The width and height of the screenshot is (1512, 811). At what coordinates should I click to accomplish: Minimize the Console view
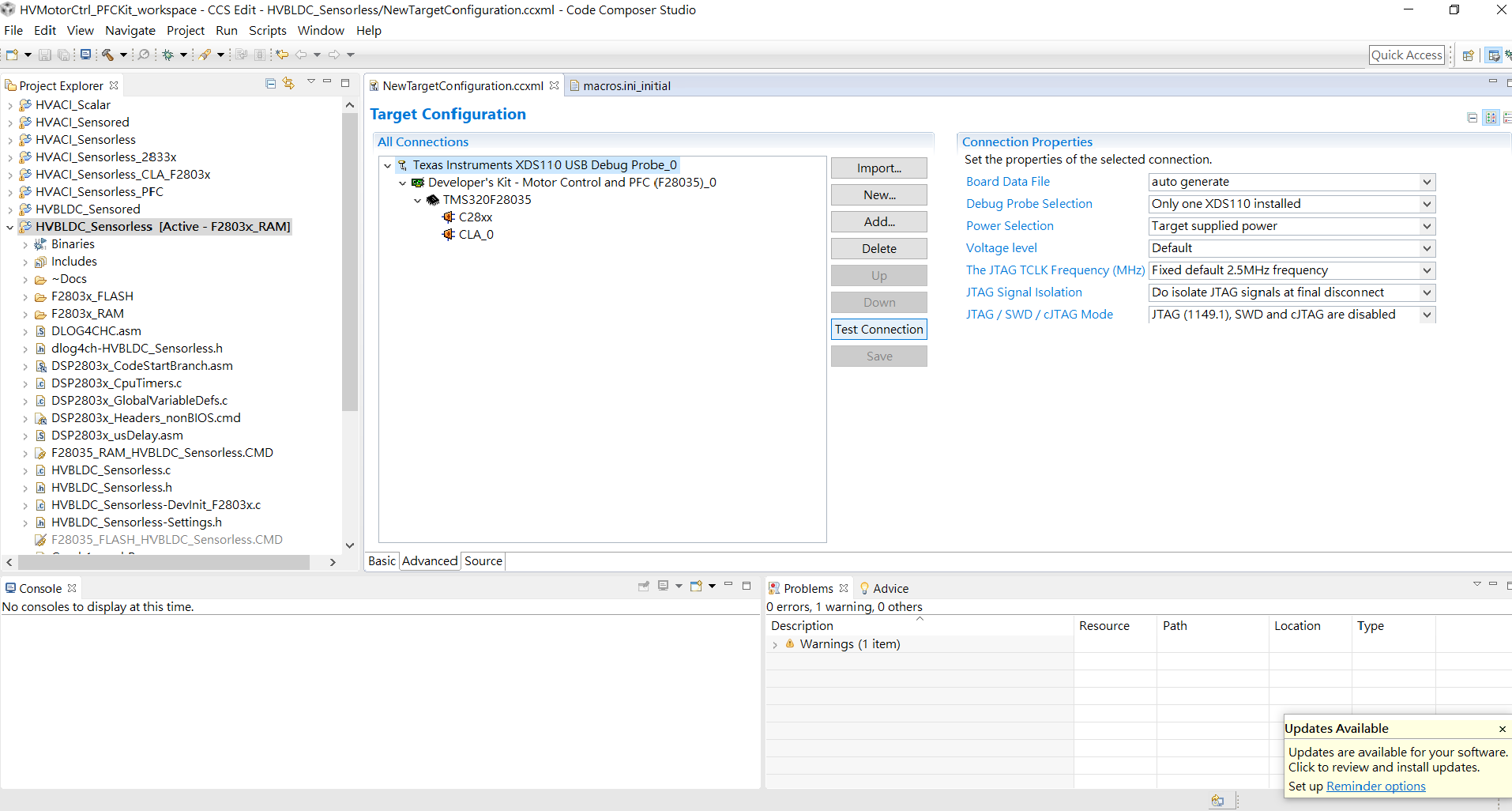pos(728,585)
